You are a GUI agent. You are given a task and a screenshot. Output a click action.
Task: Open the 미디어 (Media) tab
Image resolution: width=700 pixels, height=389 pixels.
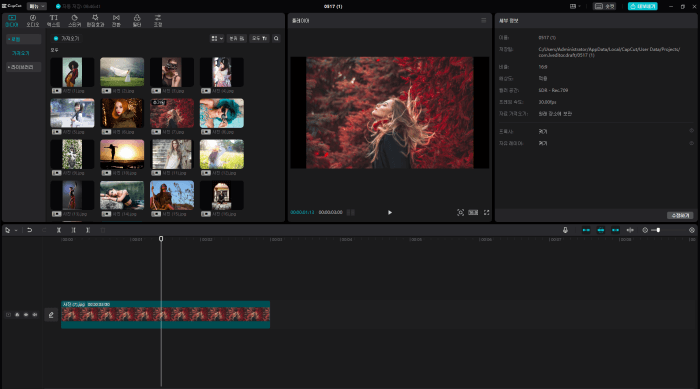12,21
